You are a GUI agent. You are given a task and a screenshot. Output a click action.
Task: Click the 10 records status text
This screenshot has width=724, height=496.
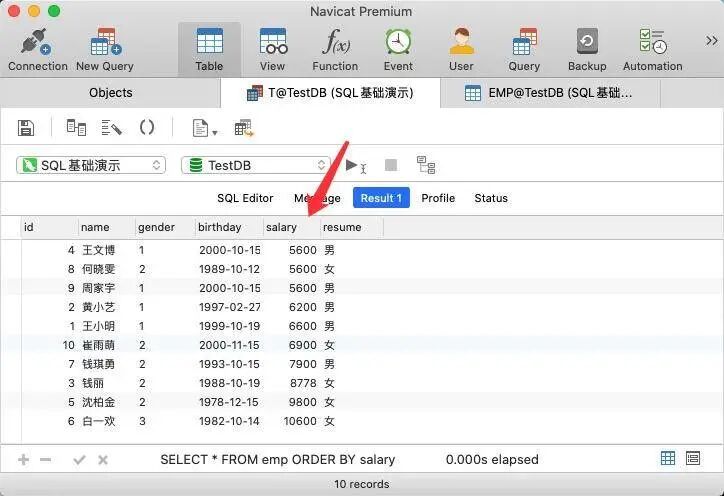tap(362, 484)
